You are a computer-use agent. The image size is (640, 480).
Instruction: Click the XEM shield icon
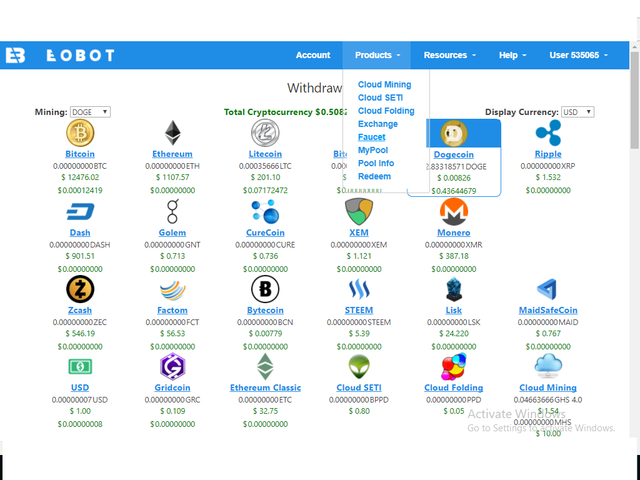[359, 211]
